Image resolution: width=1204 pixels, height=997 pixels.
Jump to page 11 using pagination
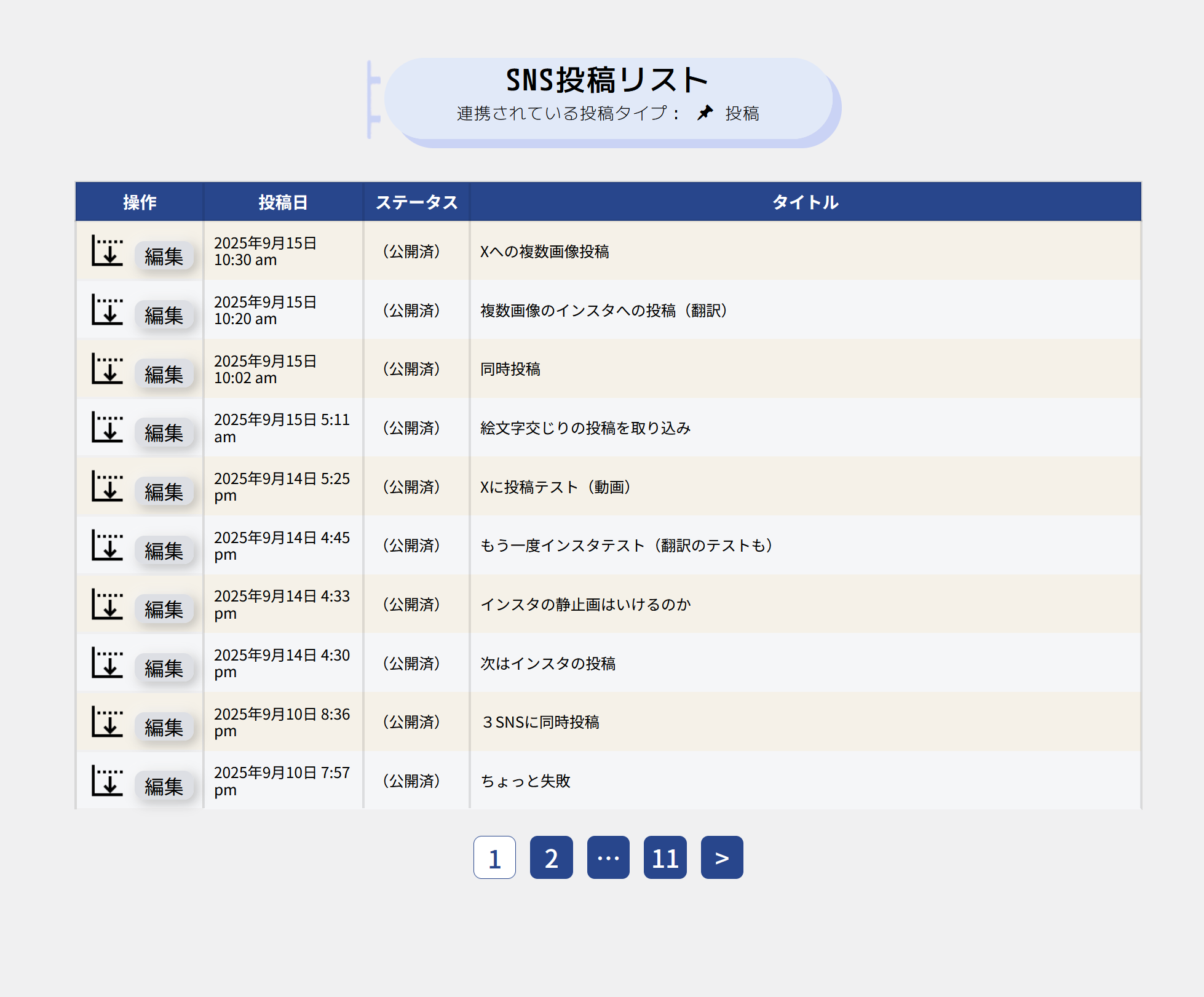pos(665,858)
